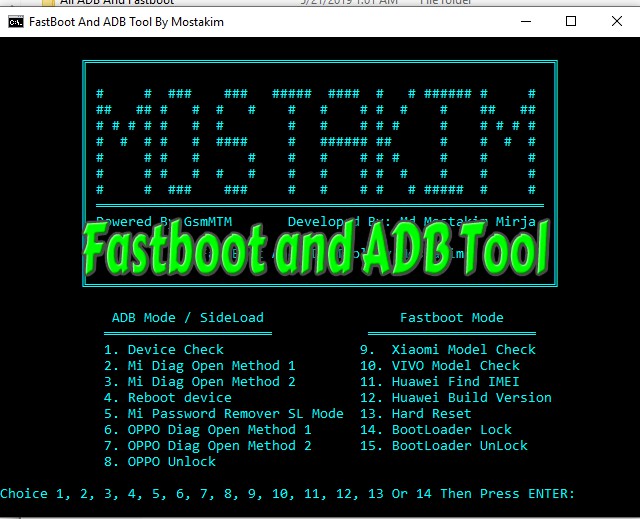Select menu line '1. Device Check'
Image resolution: width=640 pixels, height=519 pixels.
164,350
